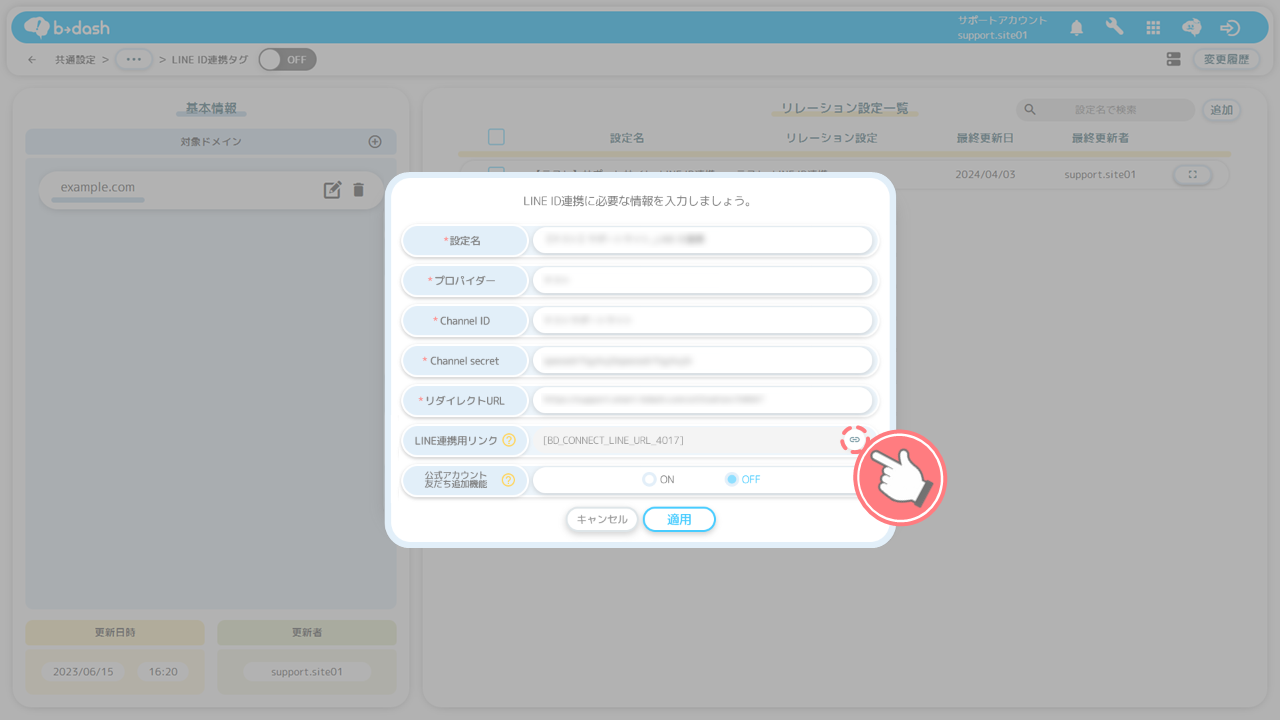This screenshot has height=720, width=1280.
Task: Click the example.com domain name
Action: [x=98, y=187]
